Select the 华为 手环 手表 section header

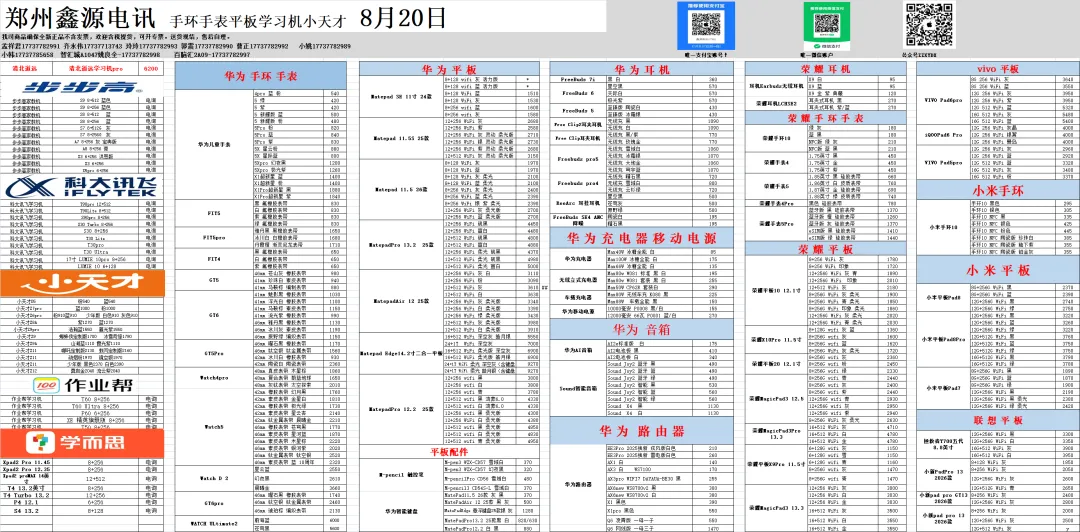pos(260,76)
